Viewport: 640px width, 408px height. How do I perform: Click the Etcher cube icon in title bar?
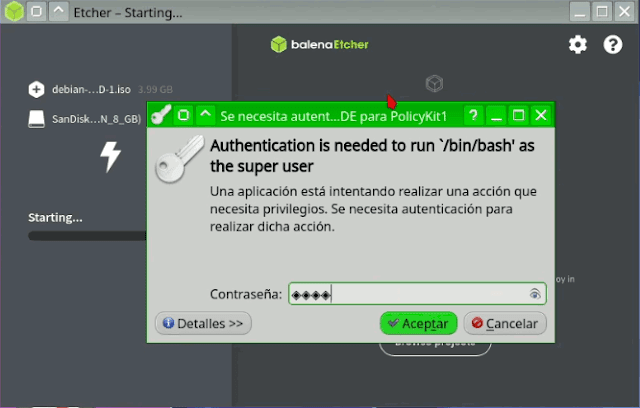click(14, 11)
